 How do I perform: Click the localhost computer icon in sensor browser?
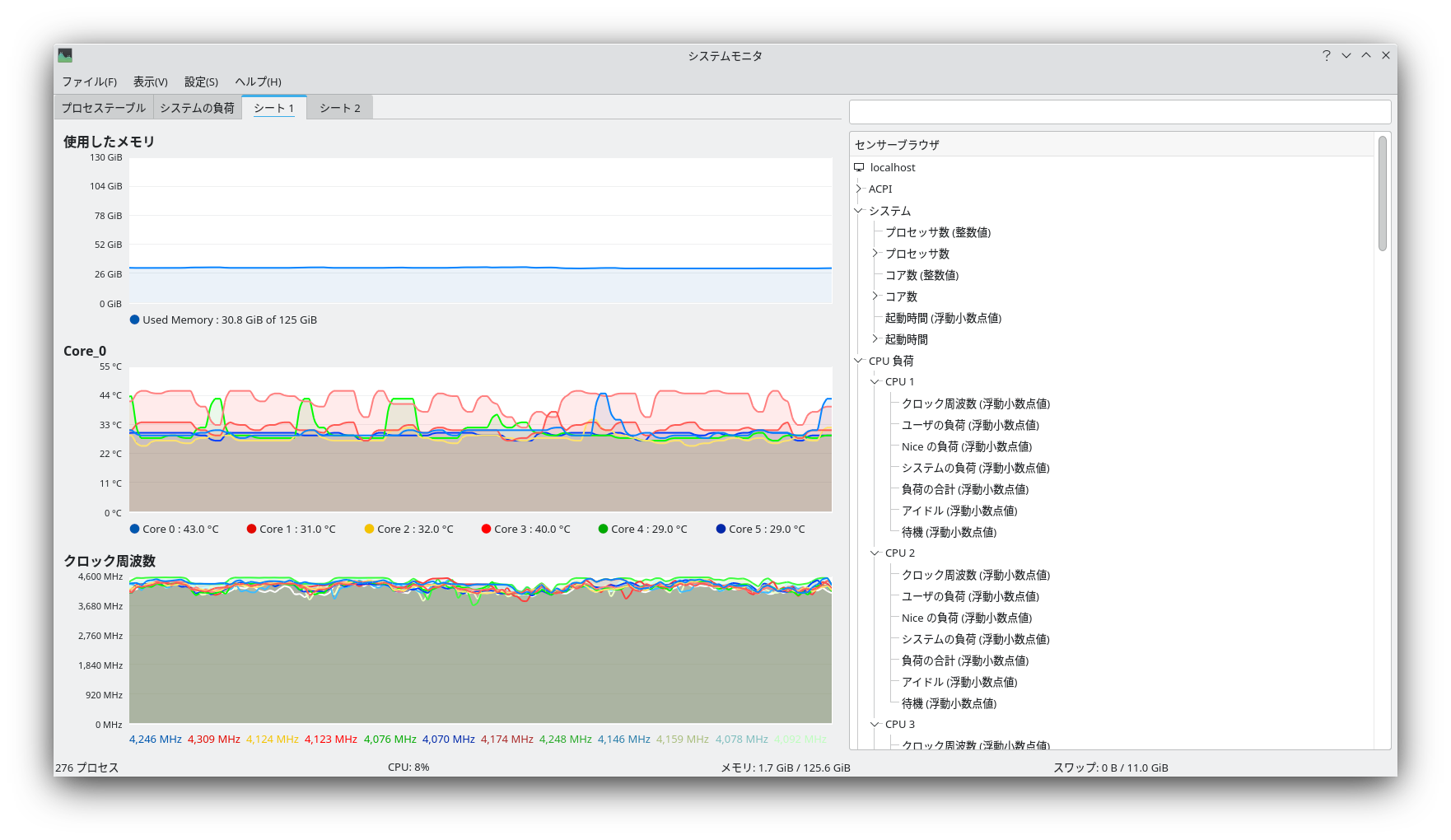tap(859, 167)
